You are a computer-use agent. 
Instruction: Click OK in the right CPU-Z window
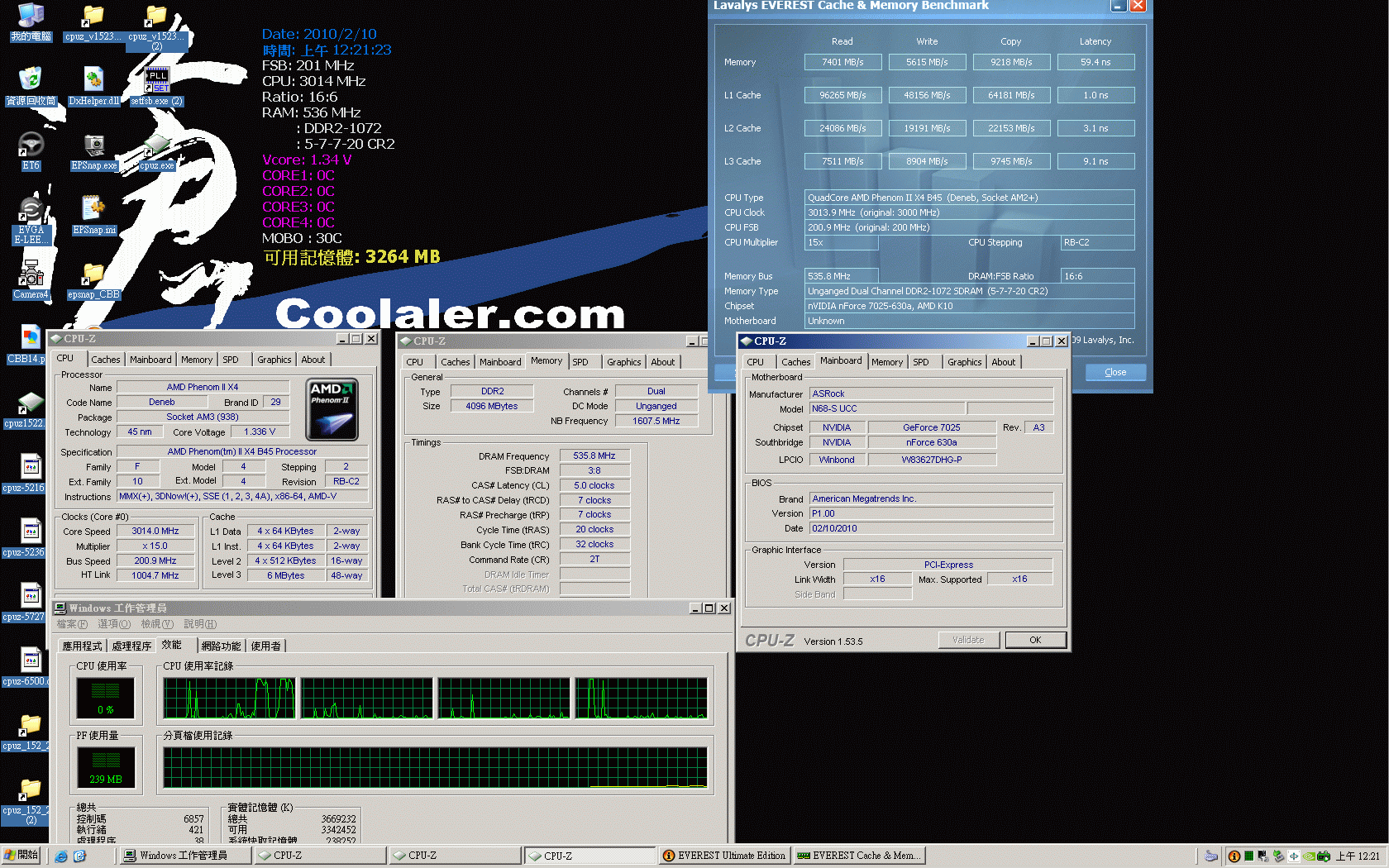[x=1035, y=640]
